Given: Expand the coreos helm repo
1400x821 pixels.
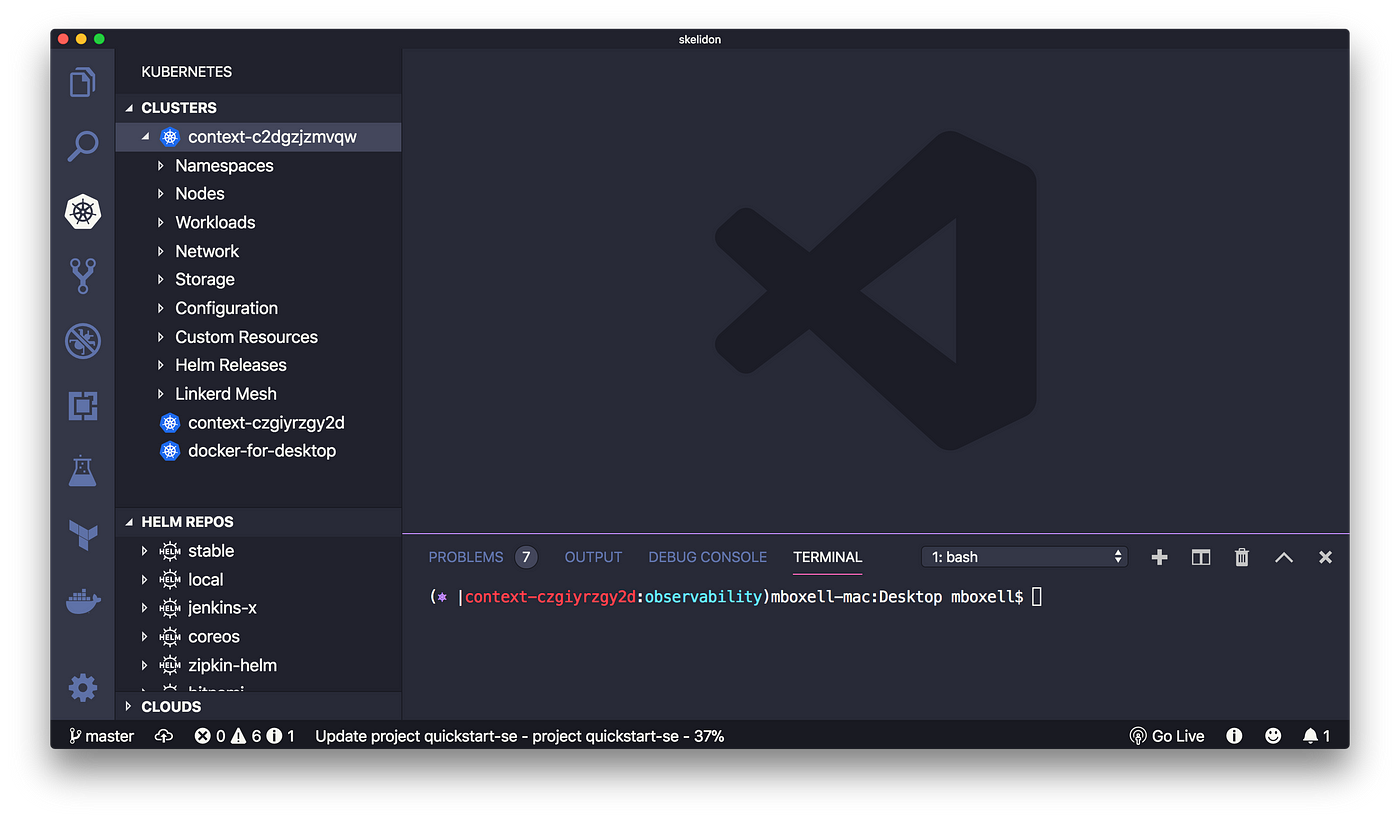Looking at the screenshot, I should 145,637.
